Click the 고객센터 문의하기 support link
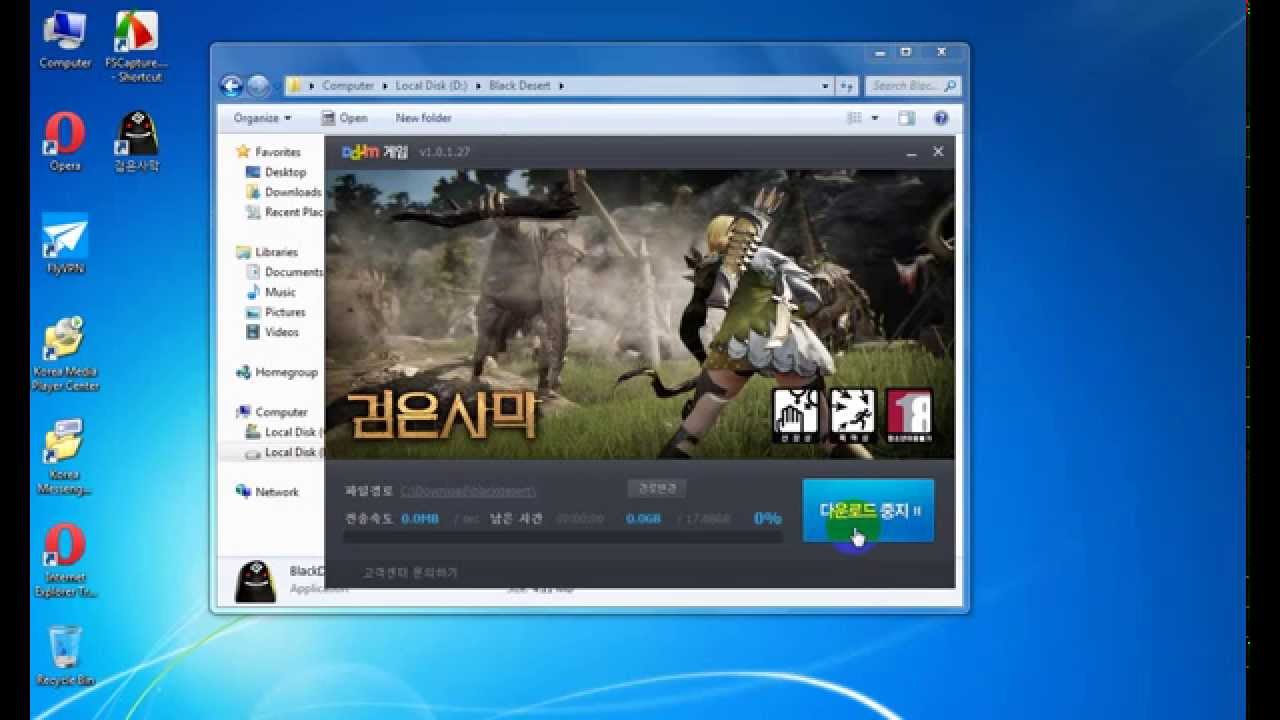 (410, 572)
